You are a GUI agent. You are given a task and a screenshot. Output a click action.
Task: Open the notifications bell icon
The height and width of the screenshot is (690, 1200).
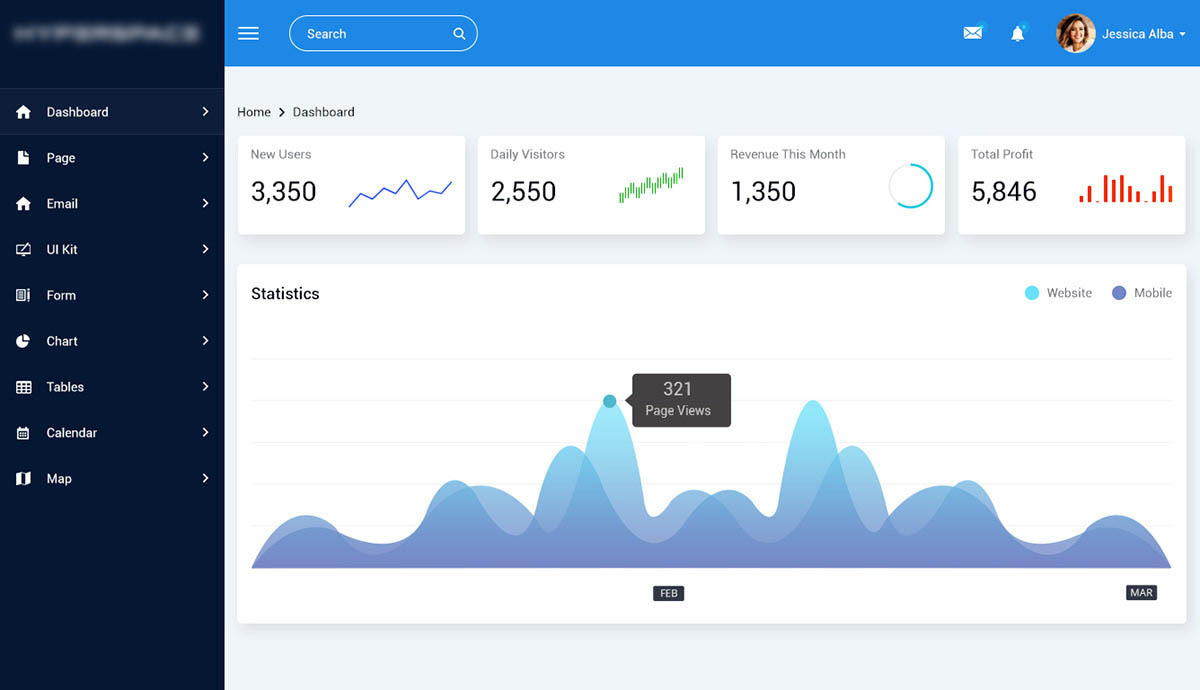(x=1018, y=33)
